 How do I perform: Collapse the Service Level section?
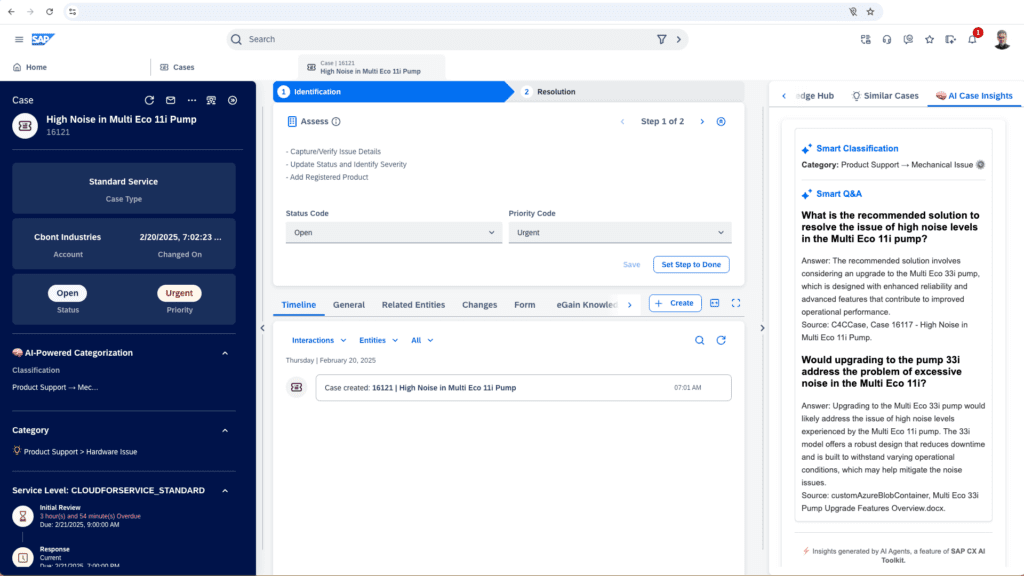tap(224, 491)
